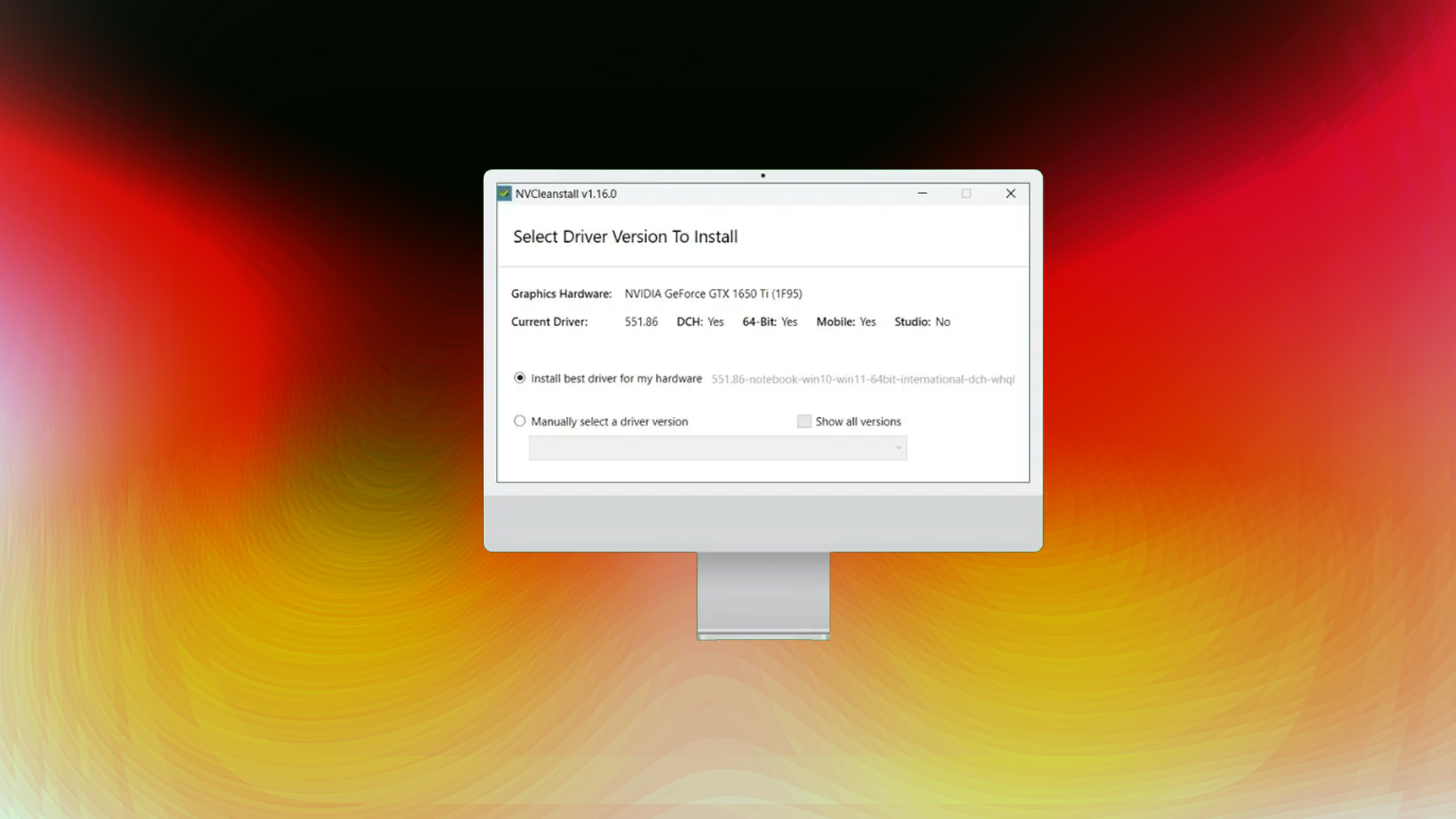Image resolution: width=1456 pixels, height=819 pixels.
Task: Click the 'Graphics Hardware:' label
Action: point(561,293)
